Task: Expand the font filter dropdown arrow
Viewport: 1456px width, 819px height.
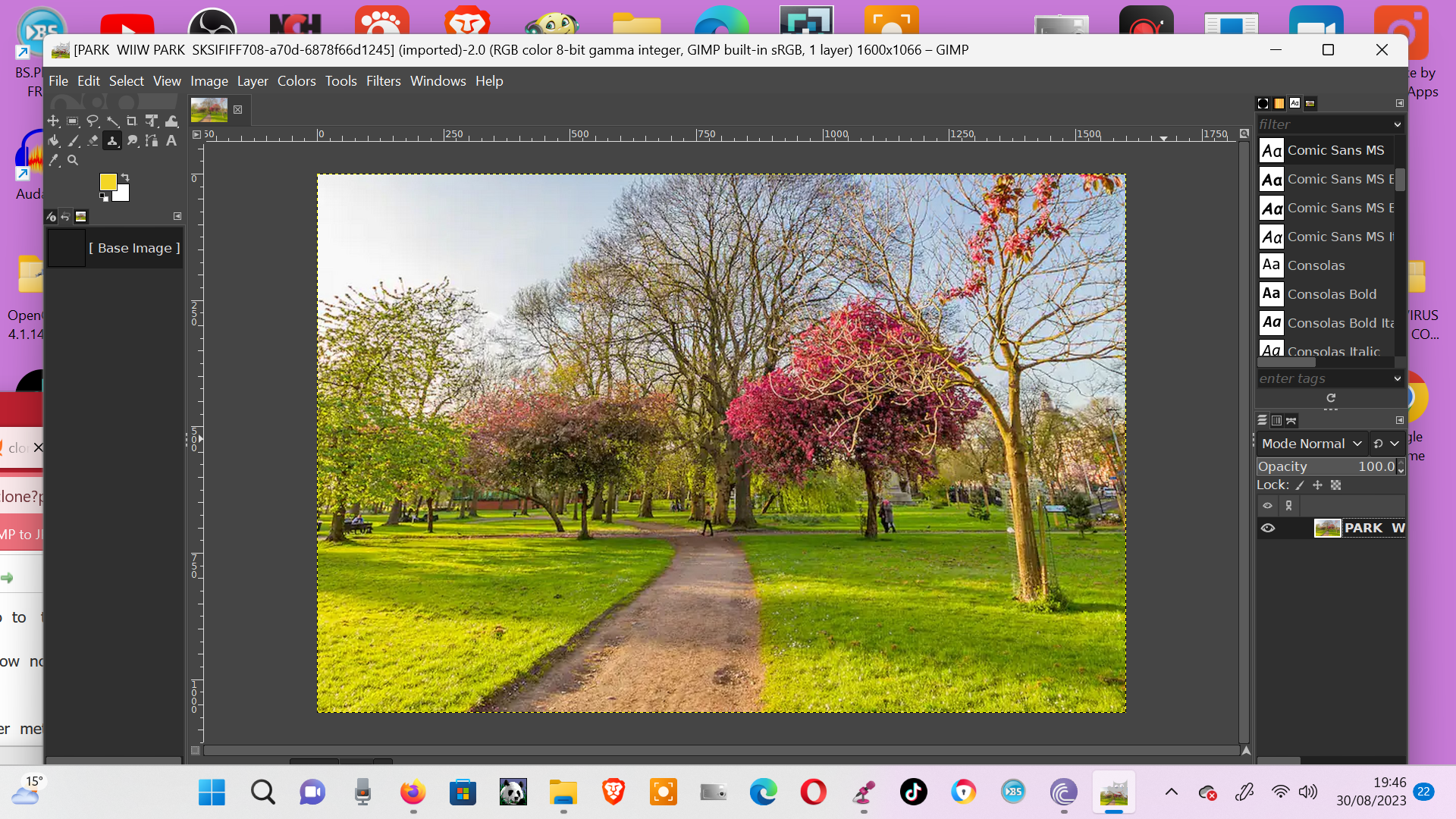Action: (x=1398, y=124)
